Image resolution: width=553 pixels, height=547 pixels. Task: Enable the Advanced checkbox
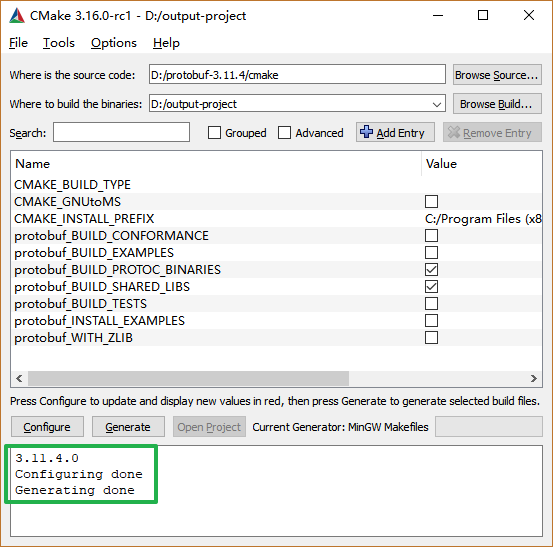point(284,133)
